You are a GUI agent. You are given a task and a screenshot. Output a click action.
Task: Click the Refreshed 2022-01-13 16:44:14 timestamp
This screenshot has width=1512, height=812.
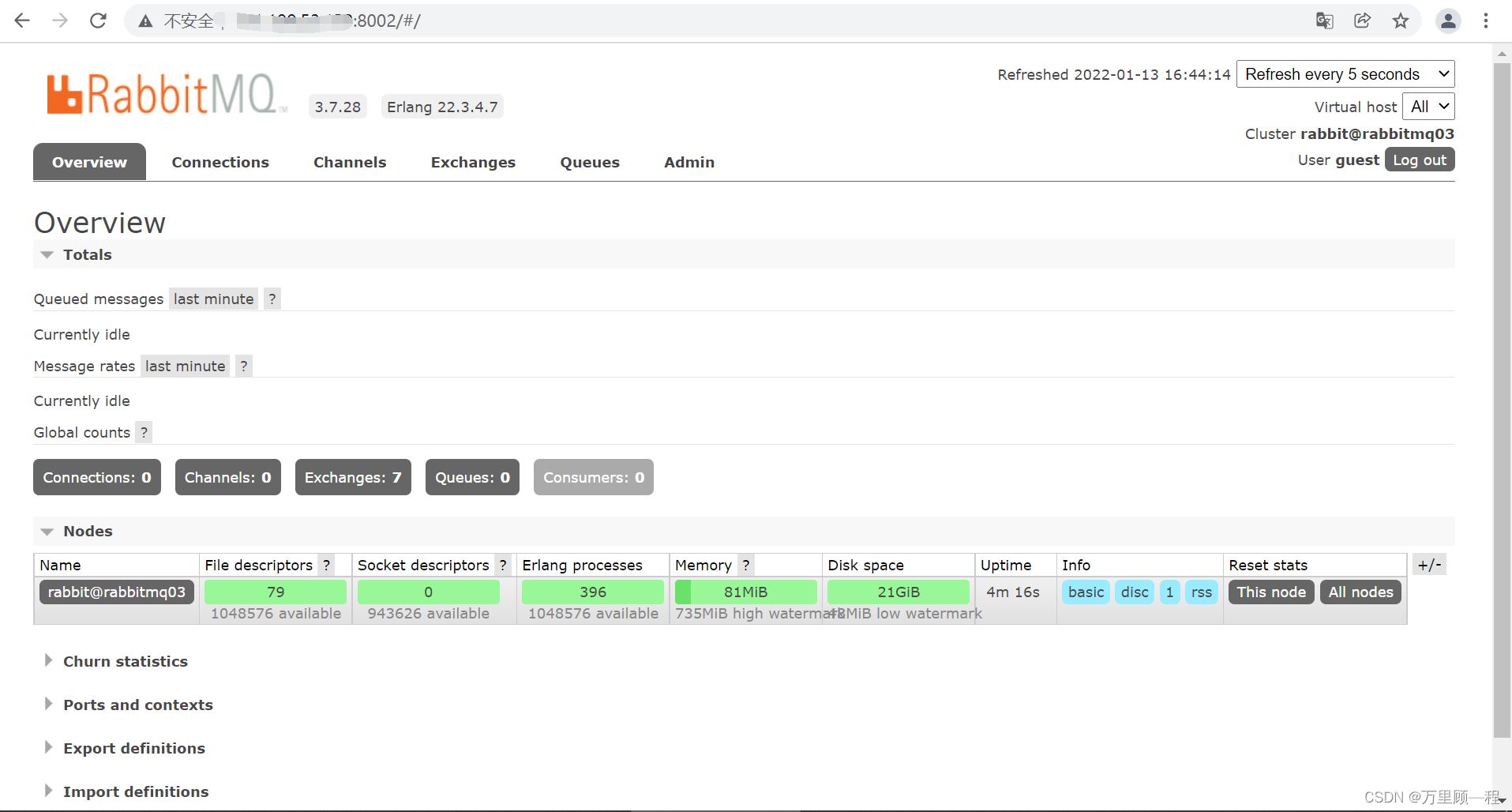coord(1114,74)
